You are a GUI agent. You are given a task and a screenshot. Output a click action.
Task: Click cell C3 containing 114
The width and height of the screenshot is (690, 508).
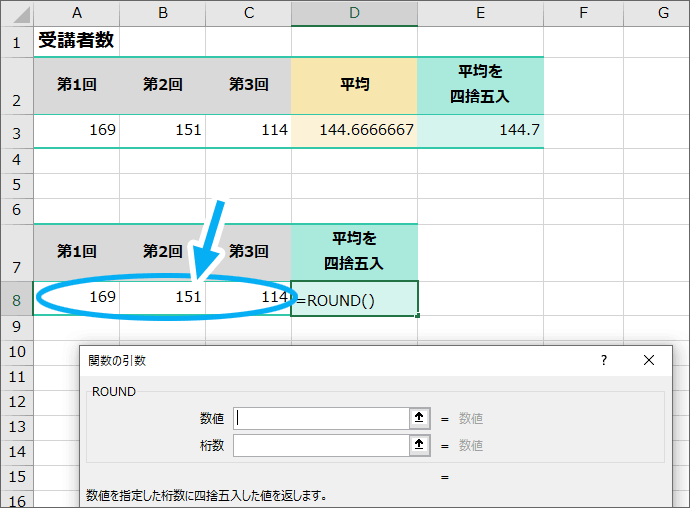coord(249,131)
